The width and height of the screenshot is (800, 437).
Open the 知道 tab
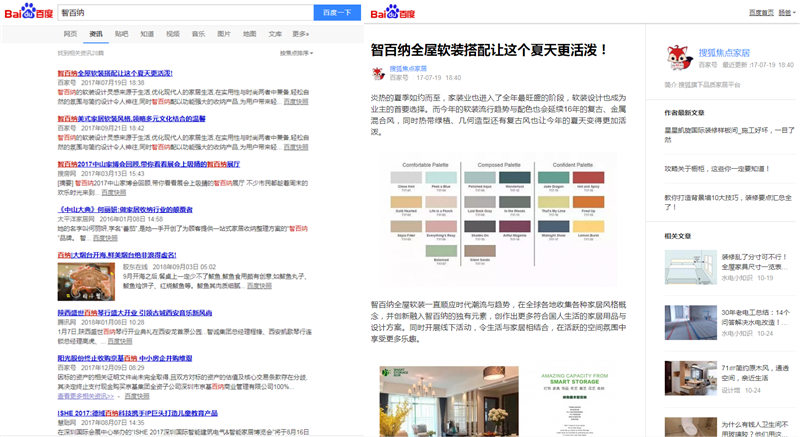(x=147, y=34)
